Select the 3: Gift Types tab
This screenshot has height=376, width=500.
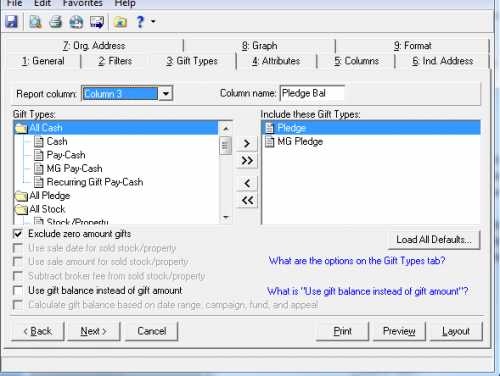(x=192, y=61)
